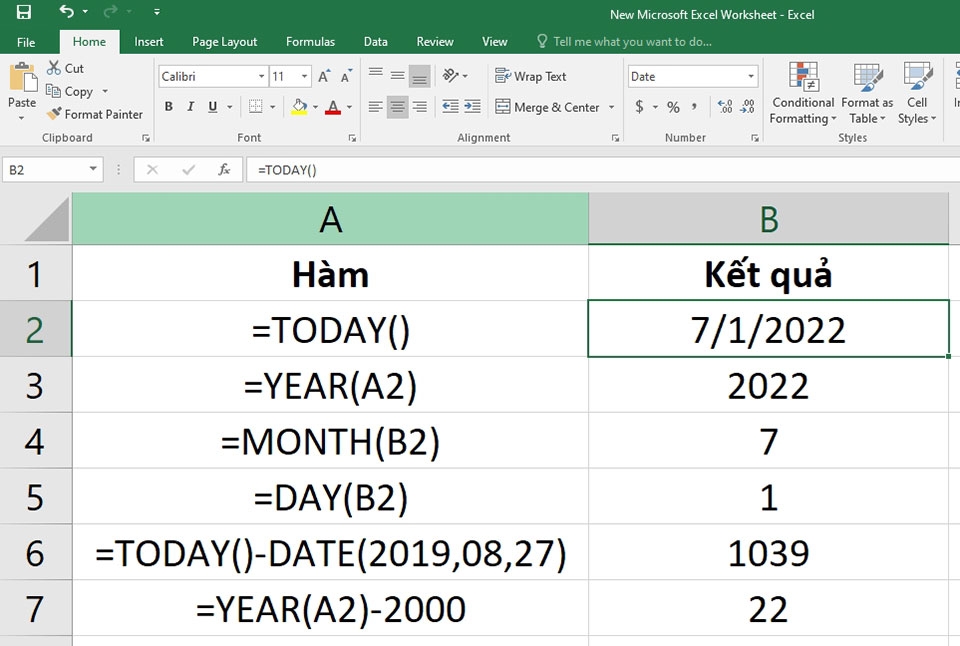Switch to the View tab
Screen dimensions: 960x646
tap(494, 42)
